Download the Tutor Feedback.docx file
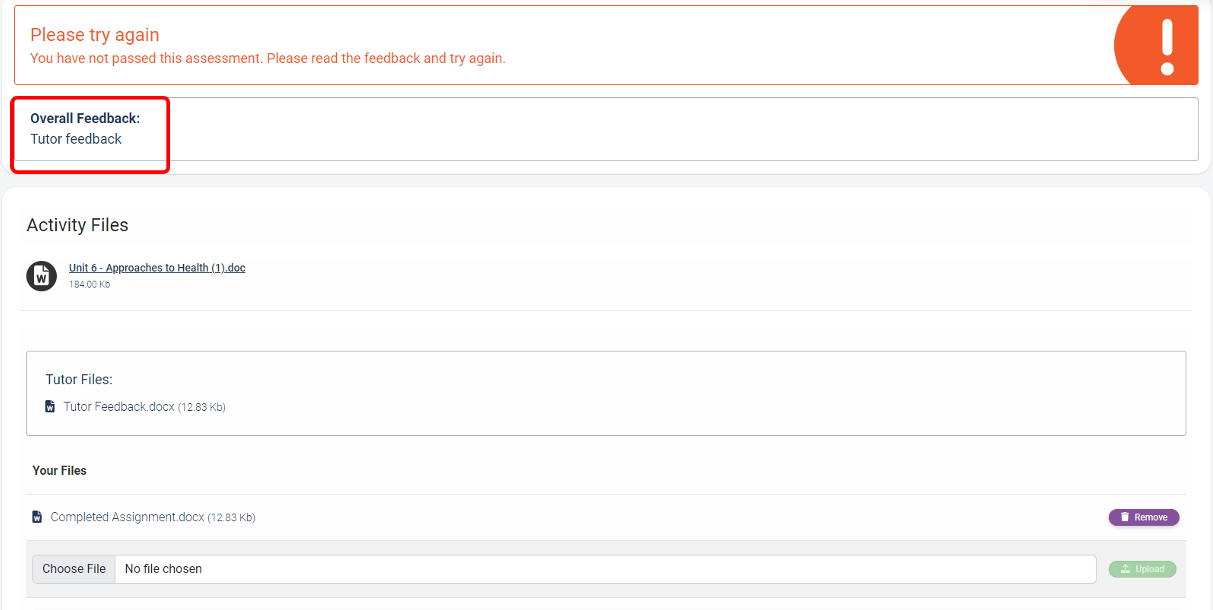 coord(119,407)
